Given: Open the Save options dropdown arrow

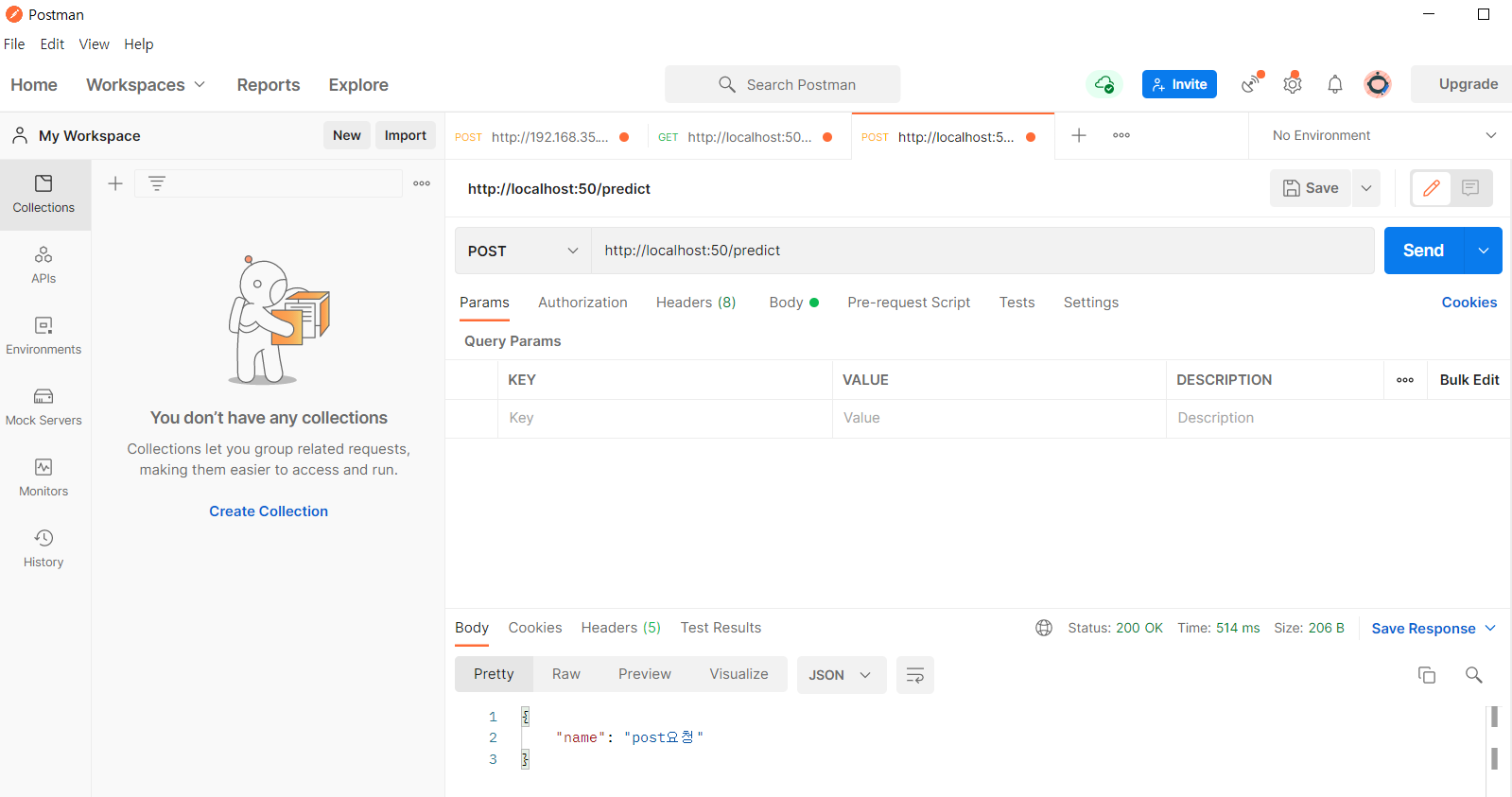Looking at the screenshot, I should [x=1366, y=188].
